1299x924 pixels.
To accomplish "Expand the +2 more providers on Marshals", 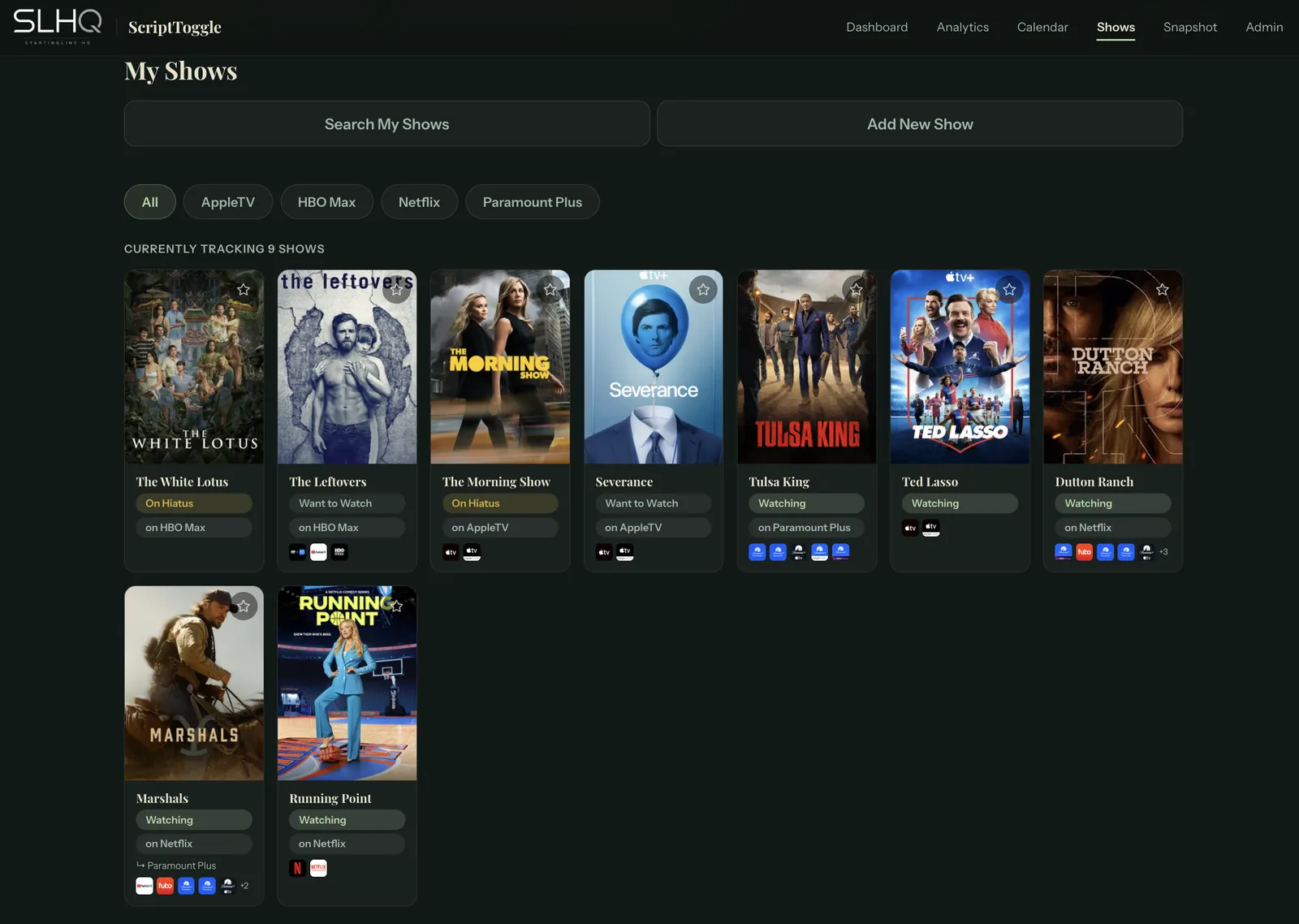I will (x=244, y=886).
